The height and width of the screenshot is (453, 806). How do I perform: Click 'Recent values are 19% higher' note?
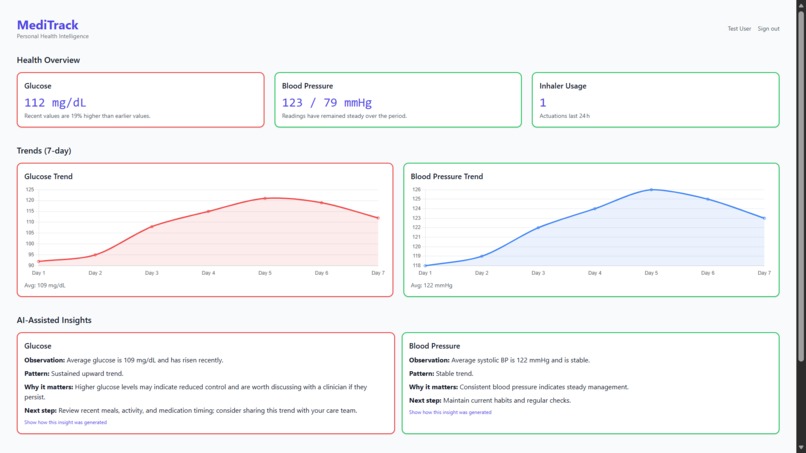click(87, 116)
